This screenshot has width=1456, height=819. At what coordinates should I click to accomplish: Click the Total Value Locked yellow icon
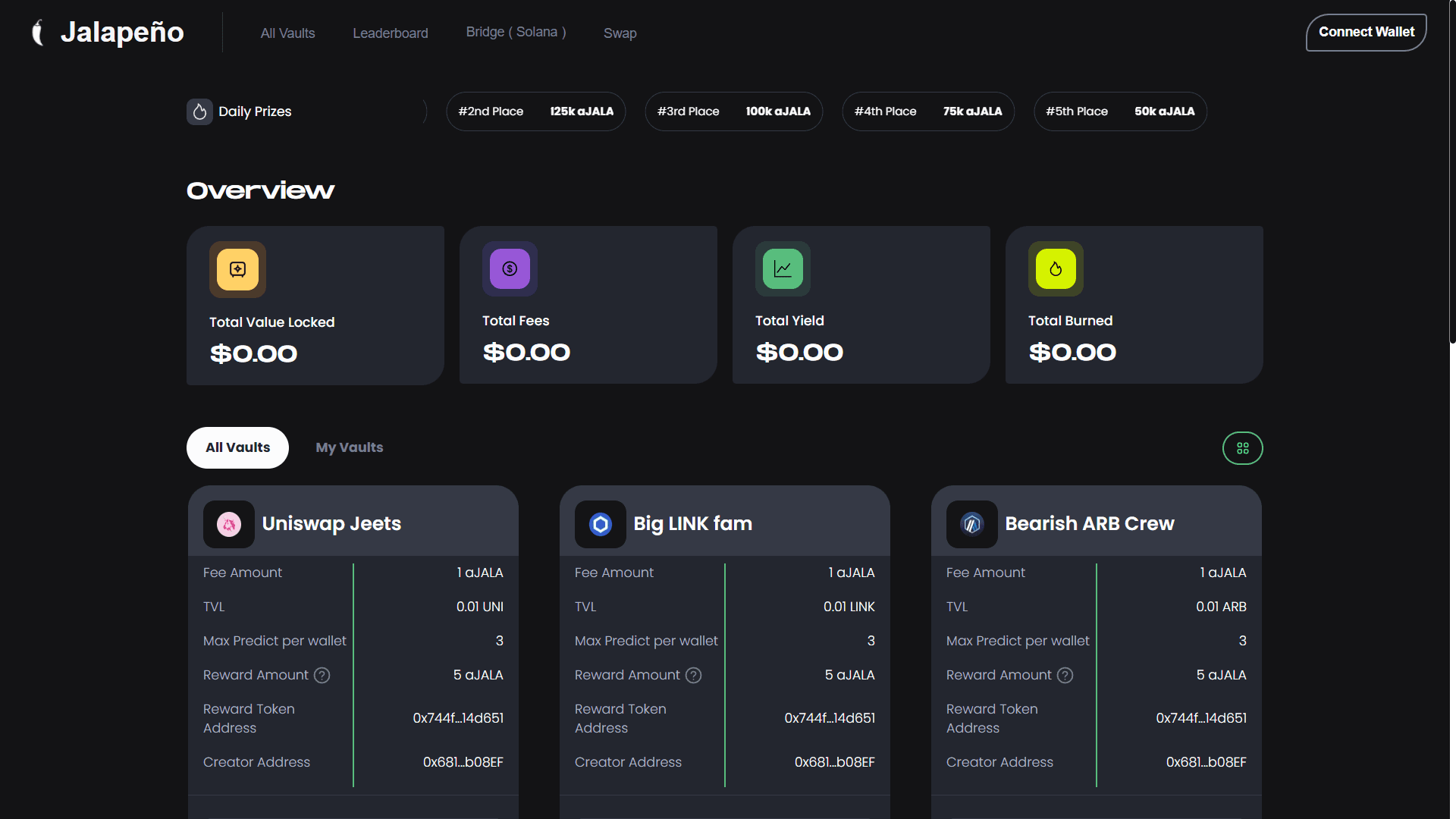coord(237,269)
